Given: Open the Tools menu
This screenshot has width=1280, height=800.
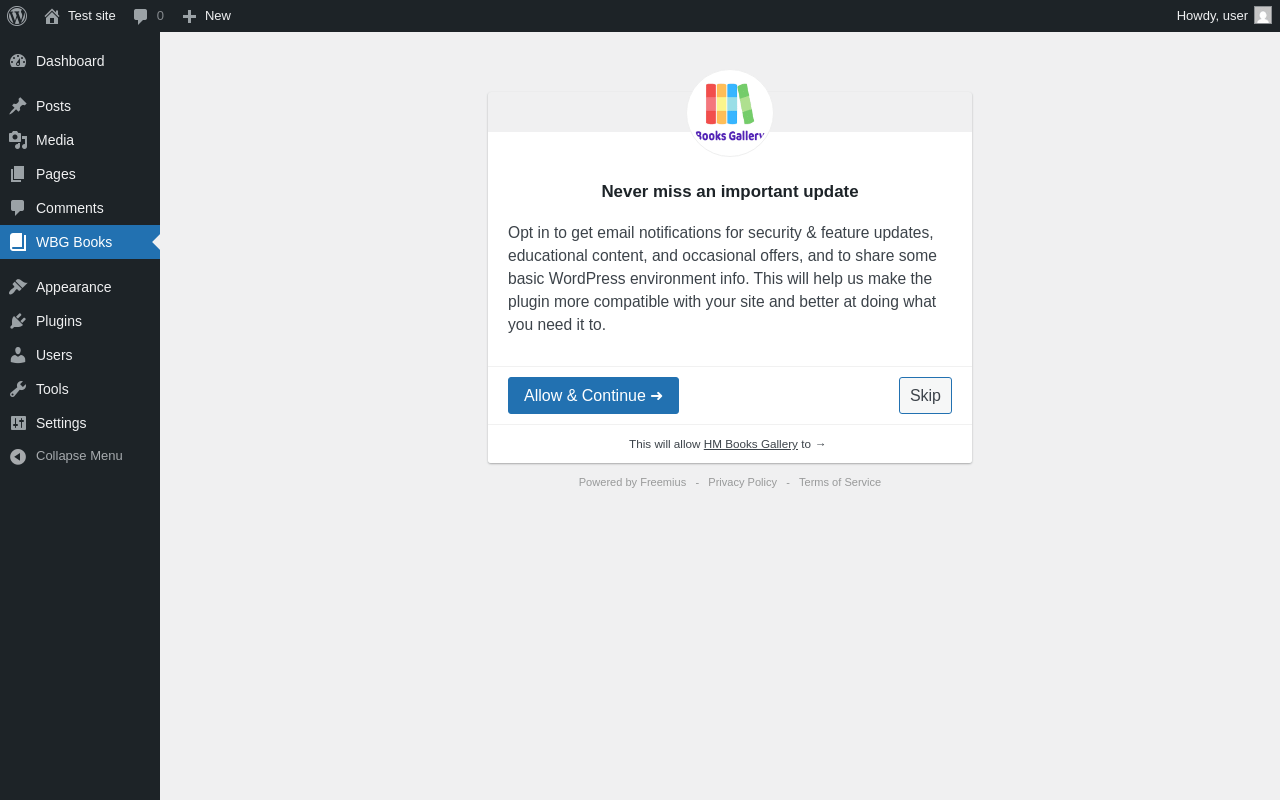Looking at the screenshot, I should [x=80, y=389].
